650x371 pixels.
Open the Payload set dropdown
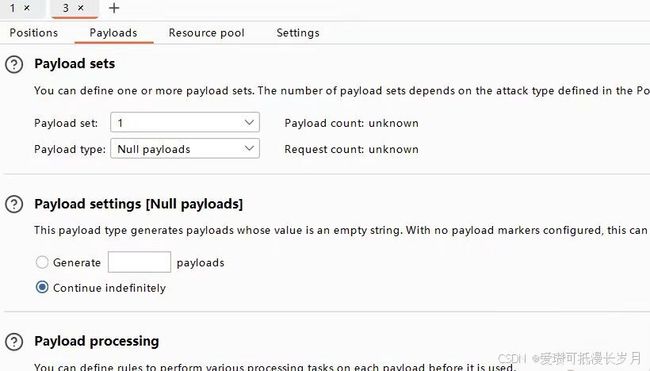tap(185, 122)
